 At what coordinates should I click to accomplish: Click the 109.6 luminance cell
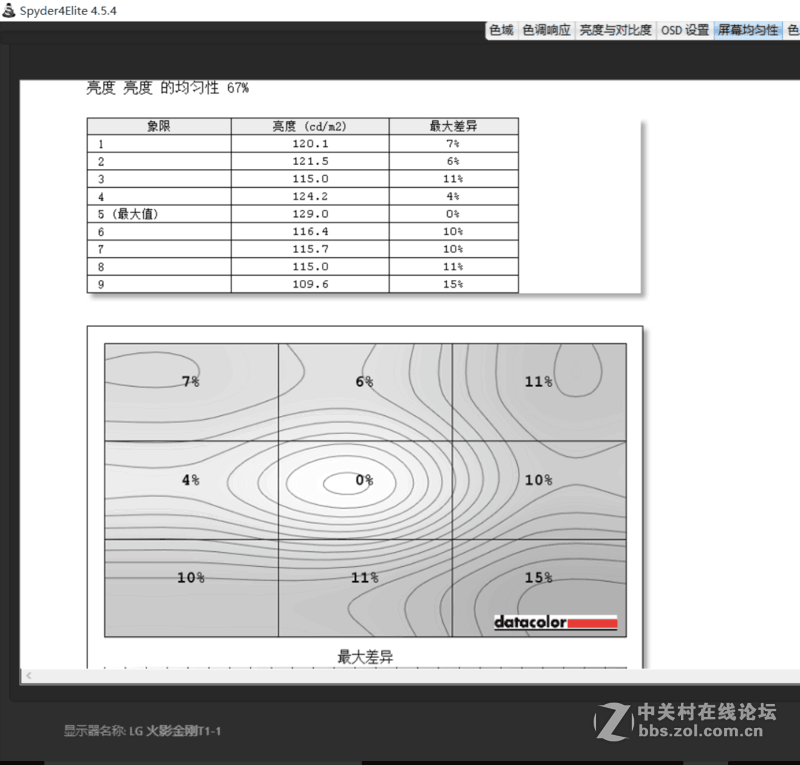coord(310,284)
